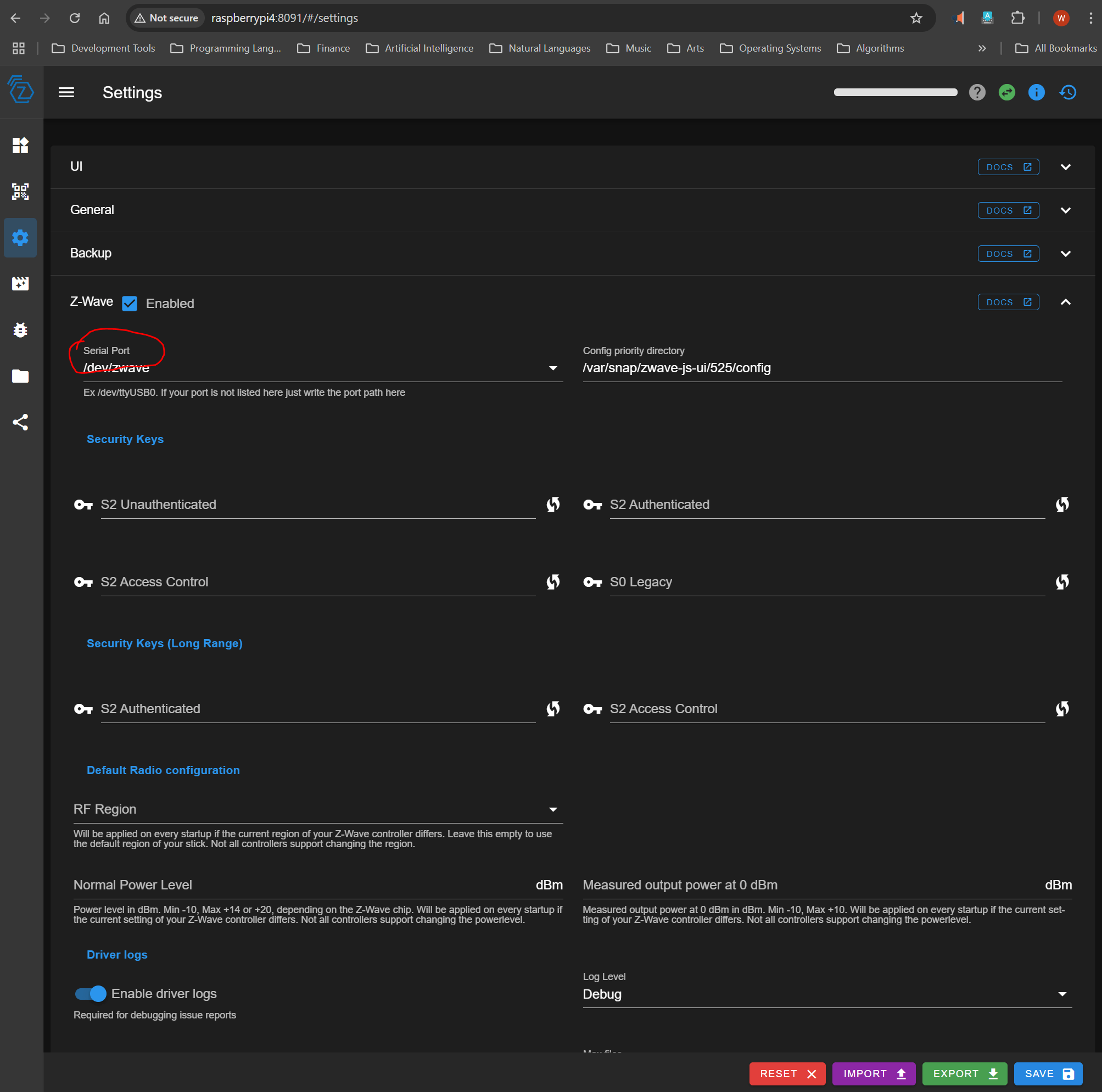Open the Serial Port dropdown
This screenshot has width=1102, height=1092.
323,368
